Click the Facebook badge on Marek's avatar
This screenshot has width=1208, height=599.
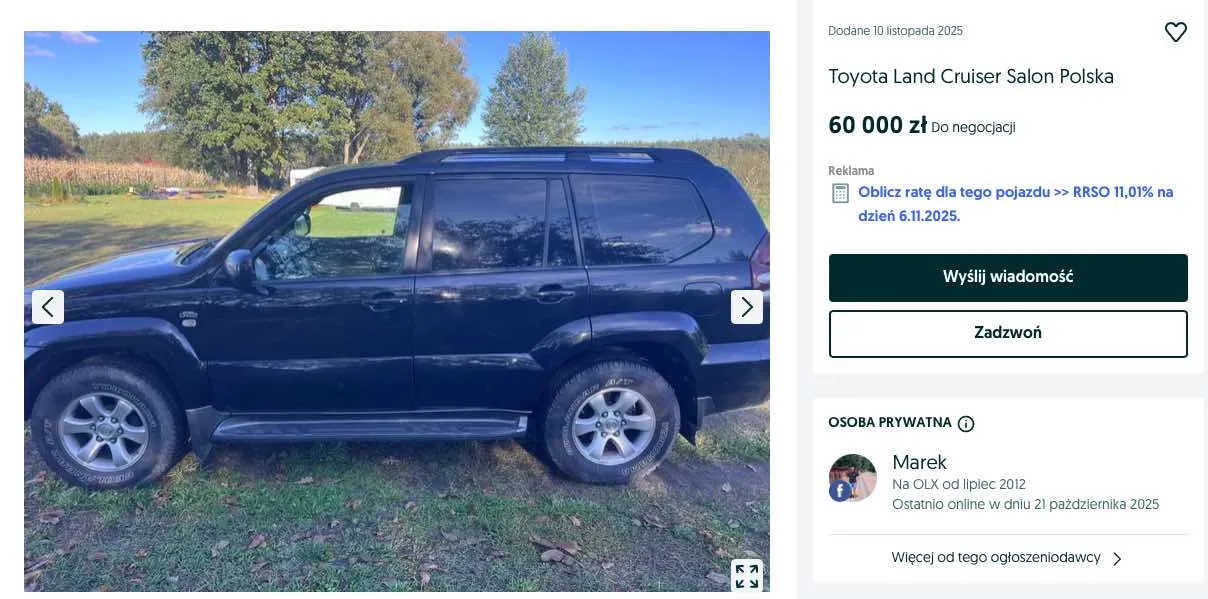[x=839, y=491]
